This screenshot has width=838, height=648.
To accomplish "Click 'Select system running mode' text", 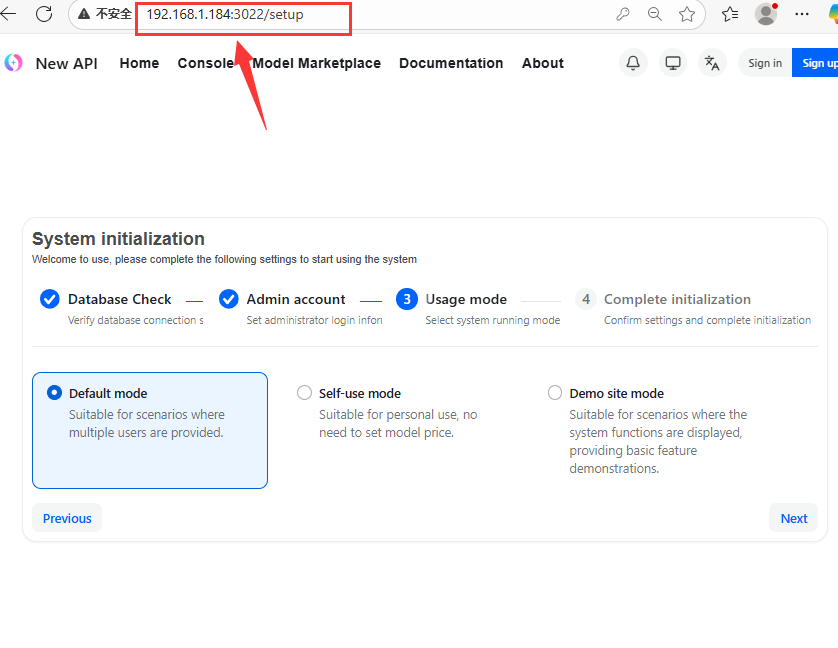I will click(x=492, y=320).
